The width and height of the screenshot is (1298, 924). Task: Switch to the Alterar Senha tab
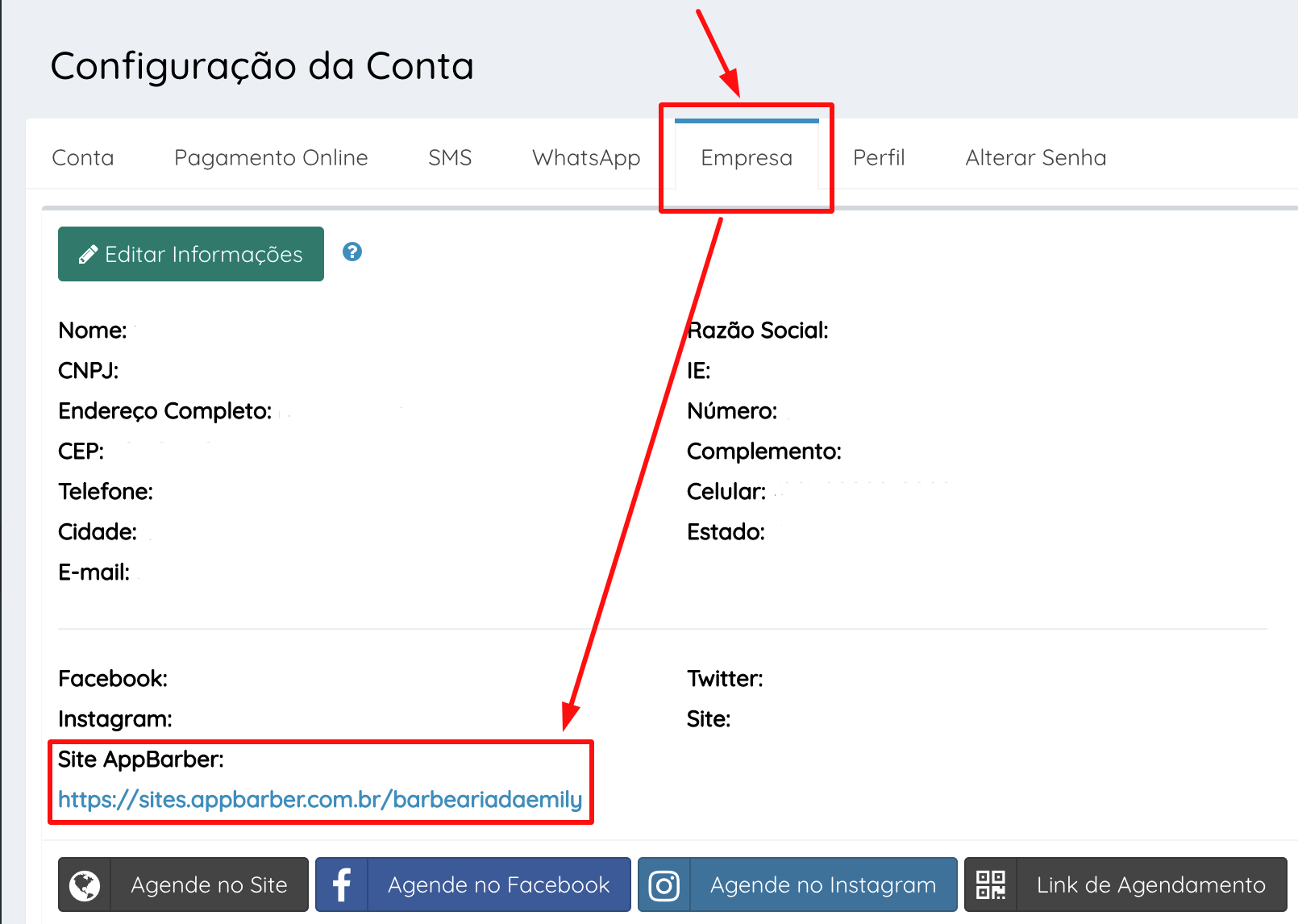point(1035,158)
